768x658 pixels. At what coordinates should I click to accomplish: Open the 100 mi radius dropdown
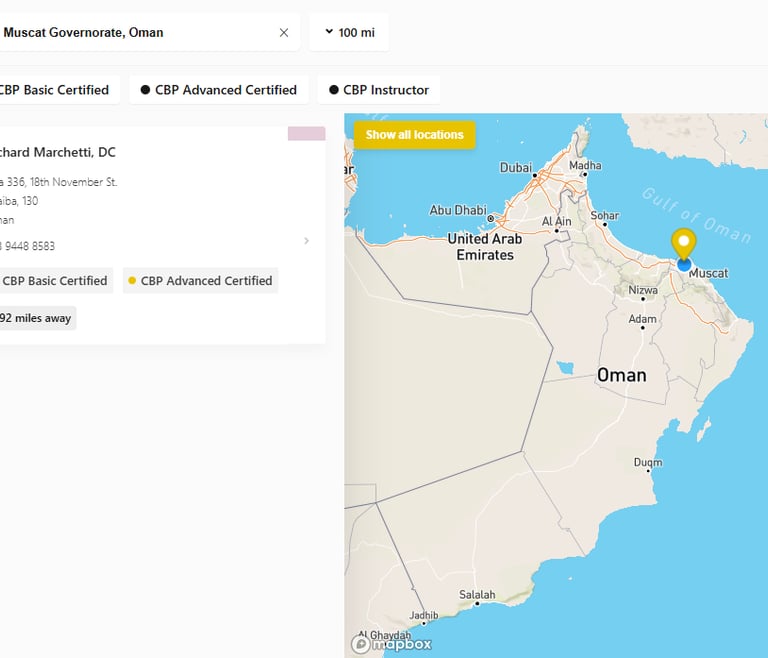click(x=349, y=32)
